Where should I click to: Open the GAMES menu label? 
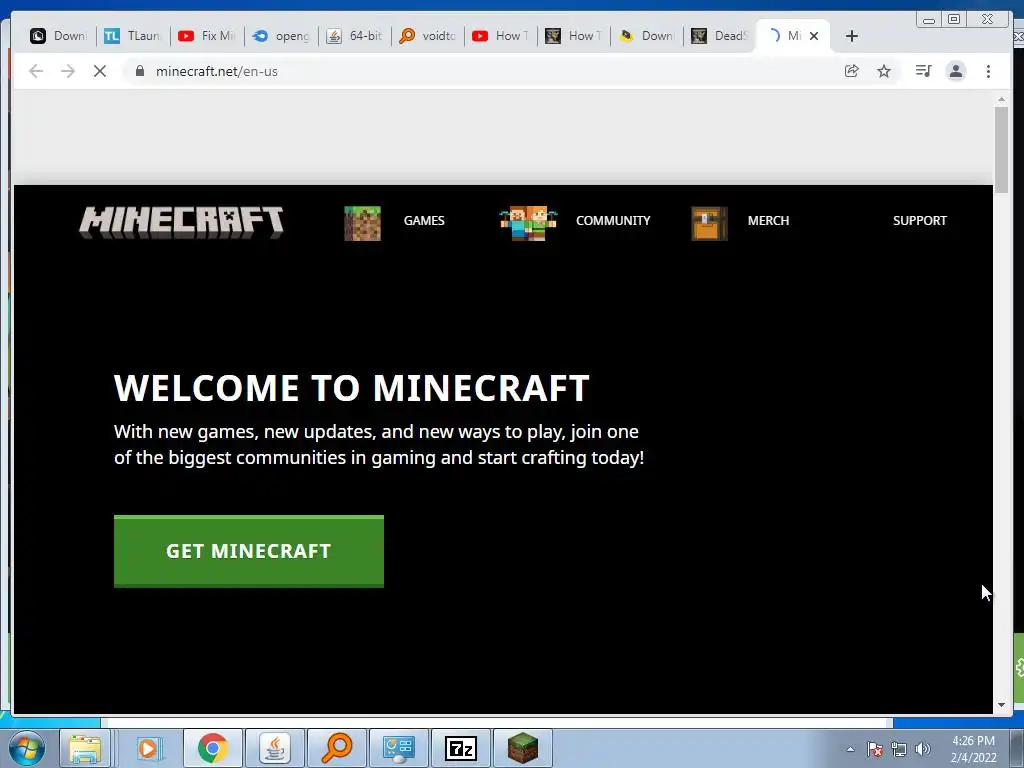[x=424, y=221]
